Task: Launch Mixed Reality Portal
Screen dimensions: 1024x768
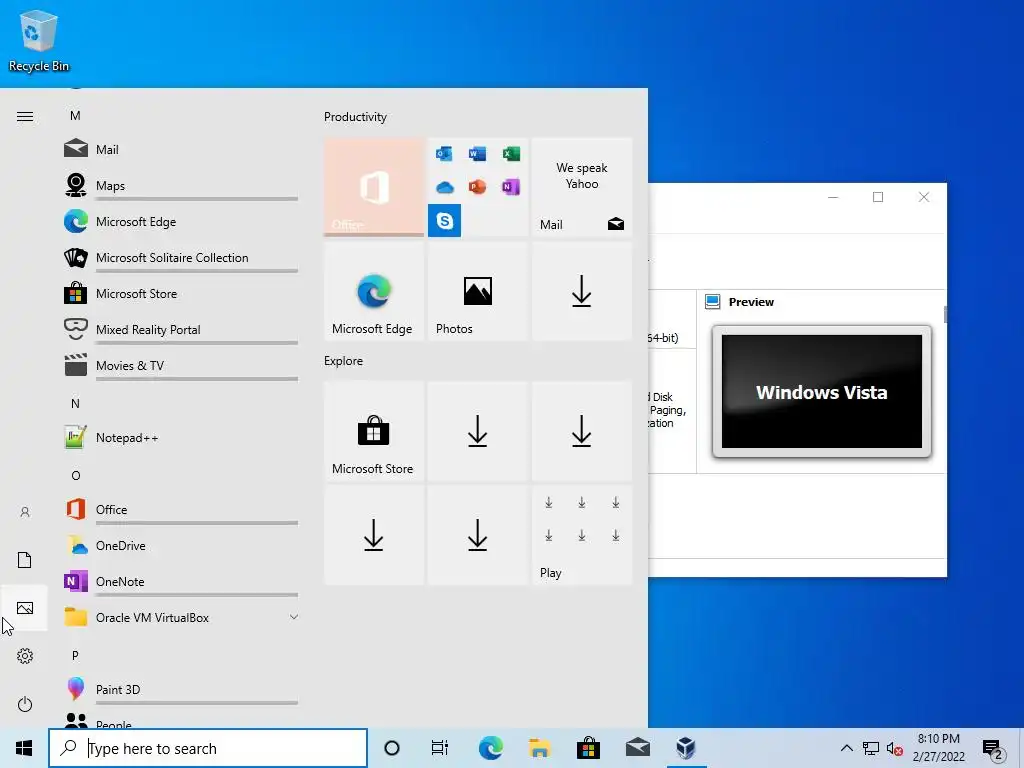Action: (x=182, y=329)
